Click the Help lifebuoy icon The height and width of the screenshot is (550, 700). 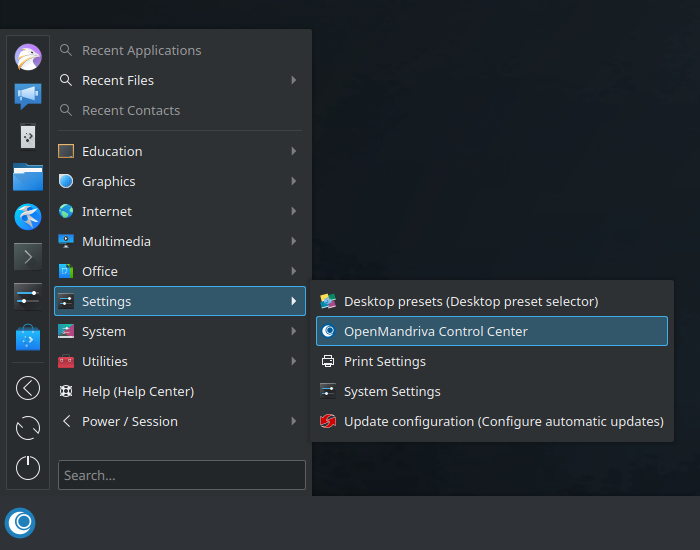66,391
